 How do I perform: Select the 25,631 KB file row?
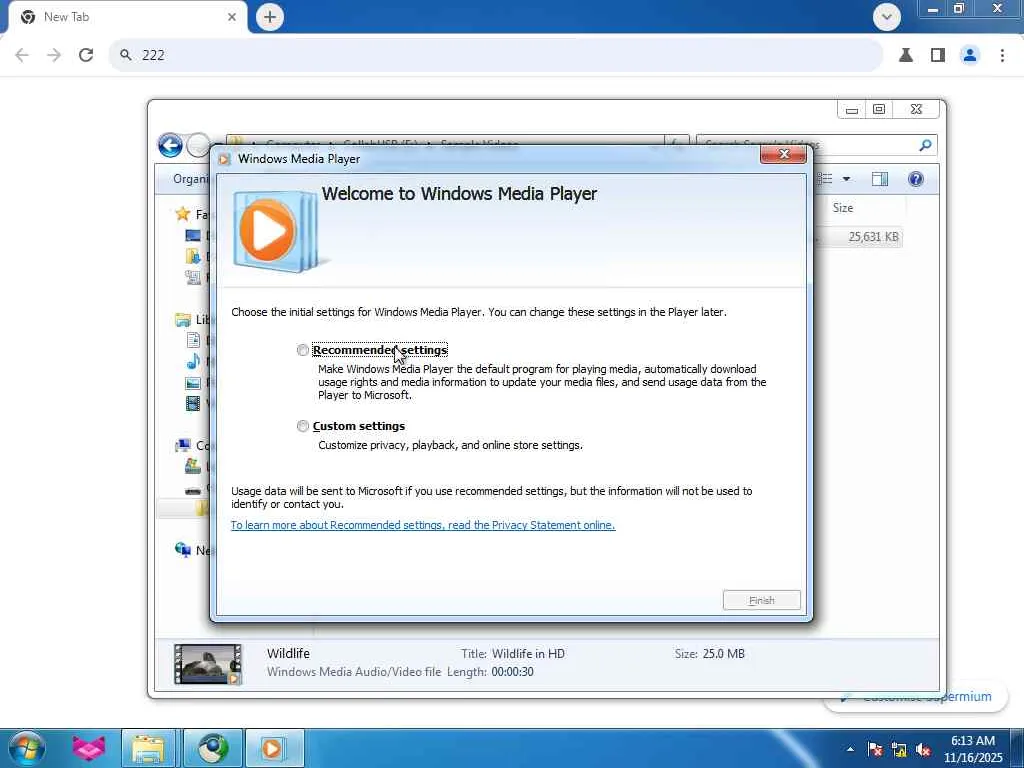pyautogui.click(x=859, y=237)
